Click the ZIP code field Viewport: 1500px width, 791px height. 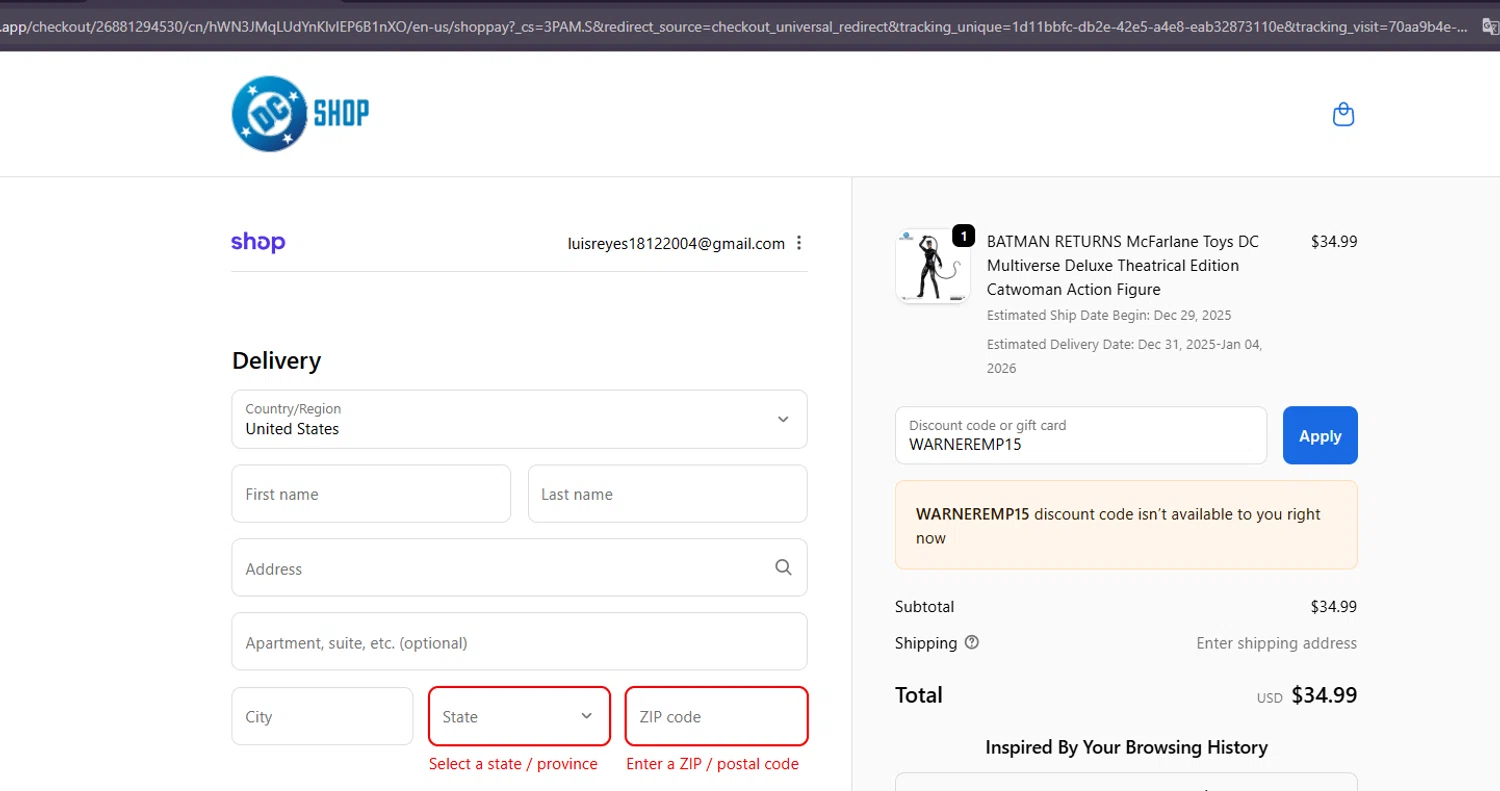coord(716,716)
